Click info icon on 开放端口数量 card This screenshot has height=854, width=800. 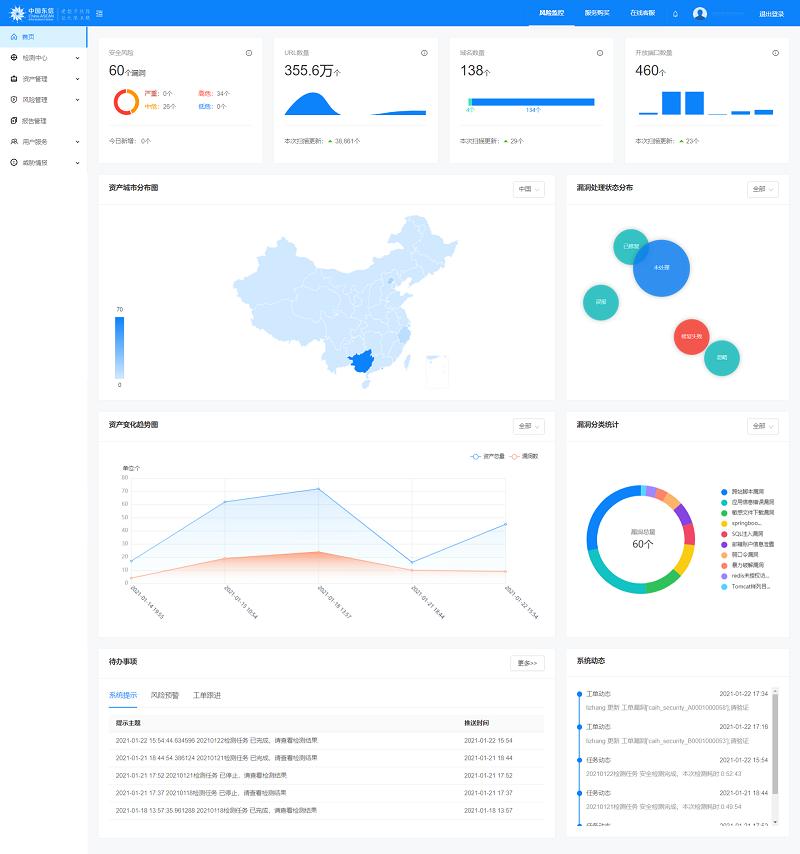pos(775,53)
